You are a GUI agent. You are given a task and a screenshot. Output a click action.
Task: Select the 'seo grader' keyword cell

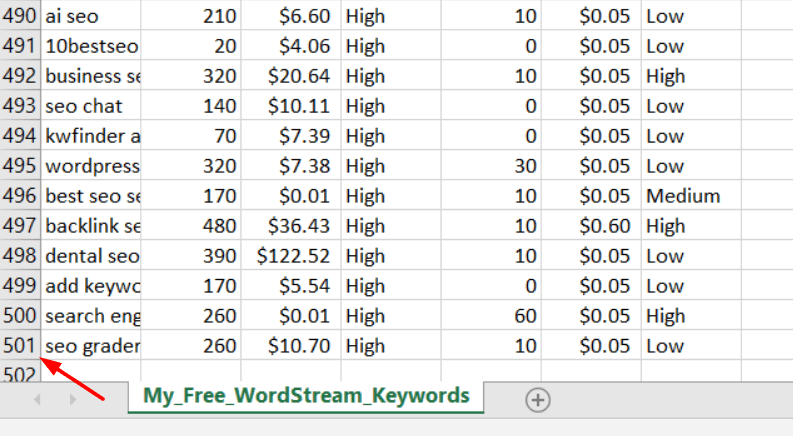pos(91,345)
